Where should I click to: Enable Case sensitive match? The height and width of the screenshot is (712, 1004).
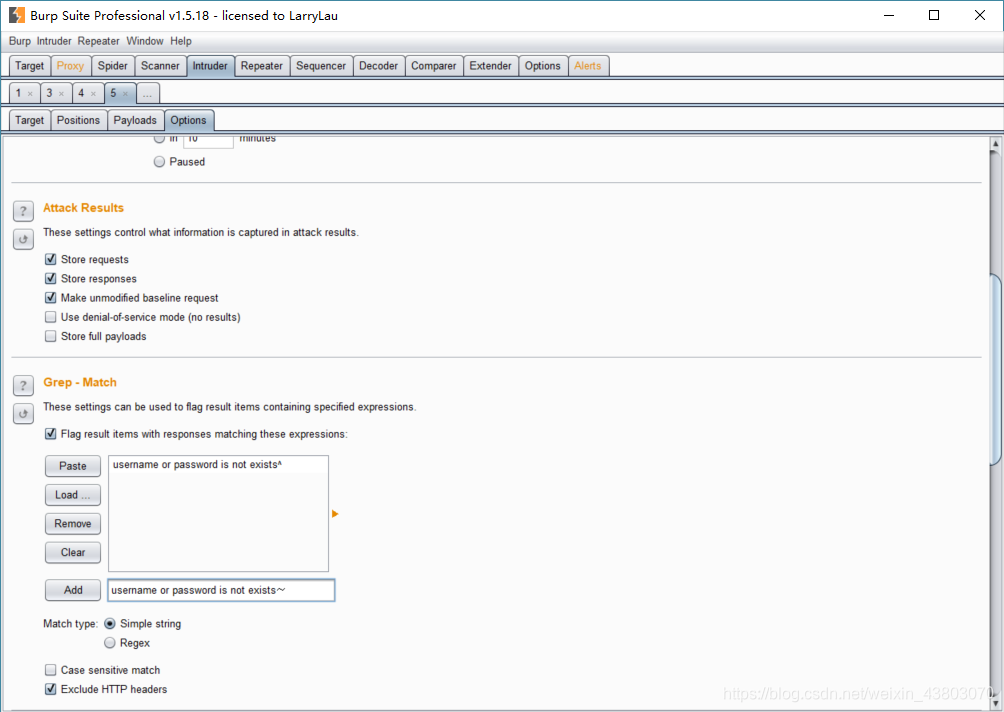coord(51,670)
